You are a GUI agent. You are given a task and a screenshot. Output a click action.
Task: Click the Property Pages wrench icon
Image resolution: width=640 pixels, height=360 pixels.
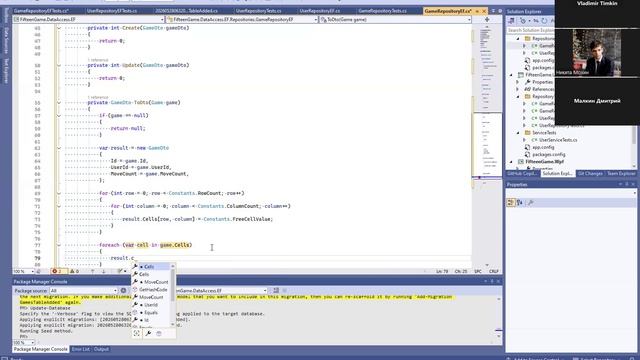530,203
